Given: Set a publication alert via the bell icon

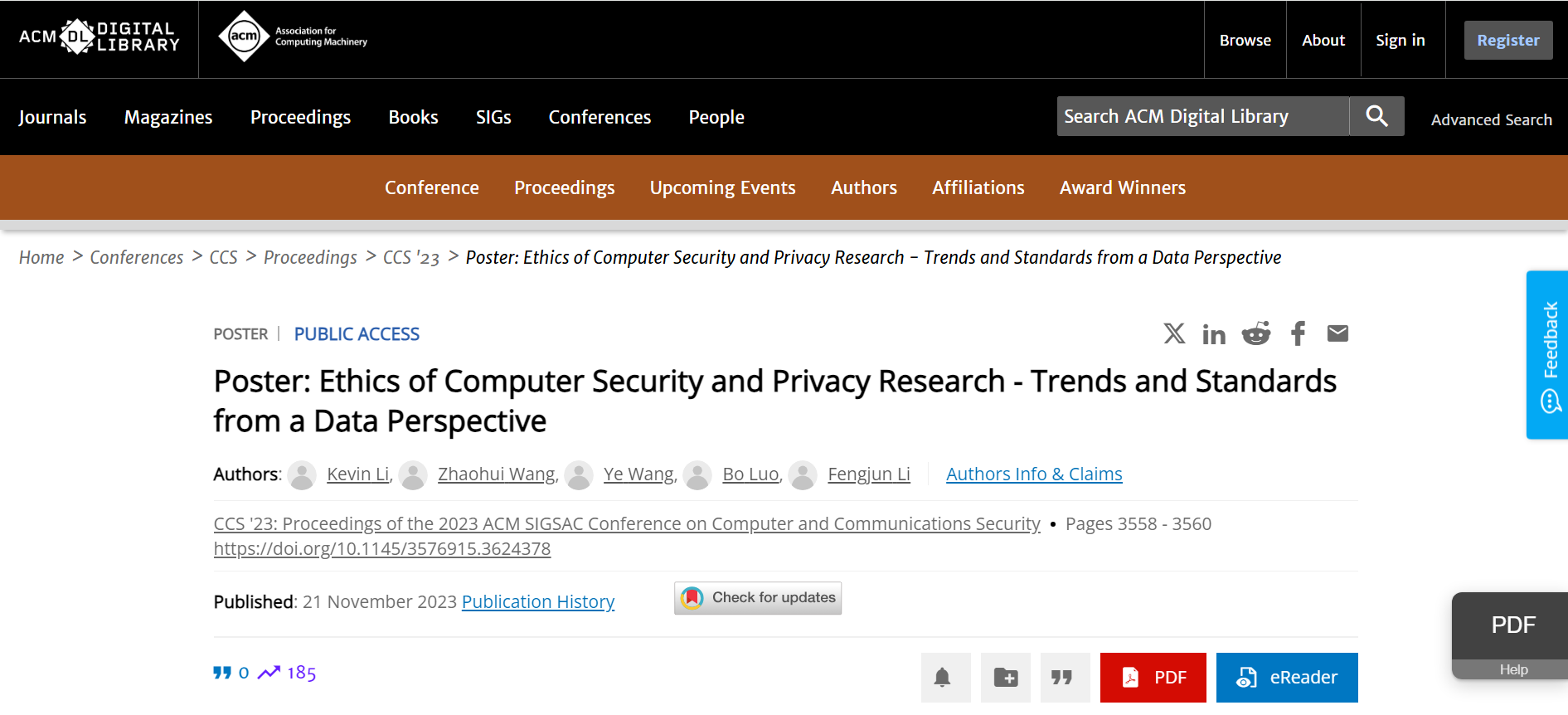Looking at the screenshot, I should pos(945,678).
